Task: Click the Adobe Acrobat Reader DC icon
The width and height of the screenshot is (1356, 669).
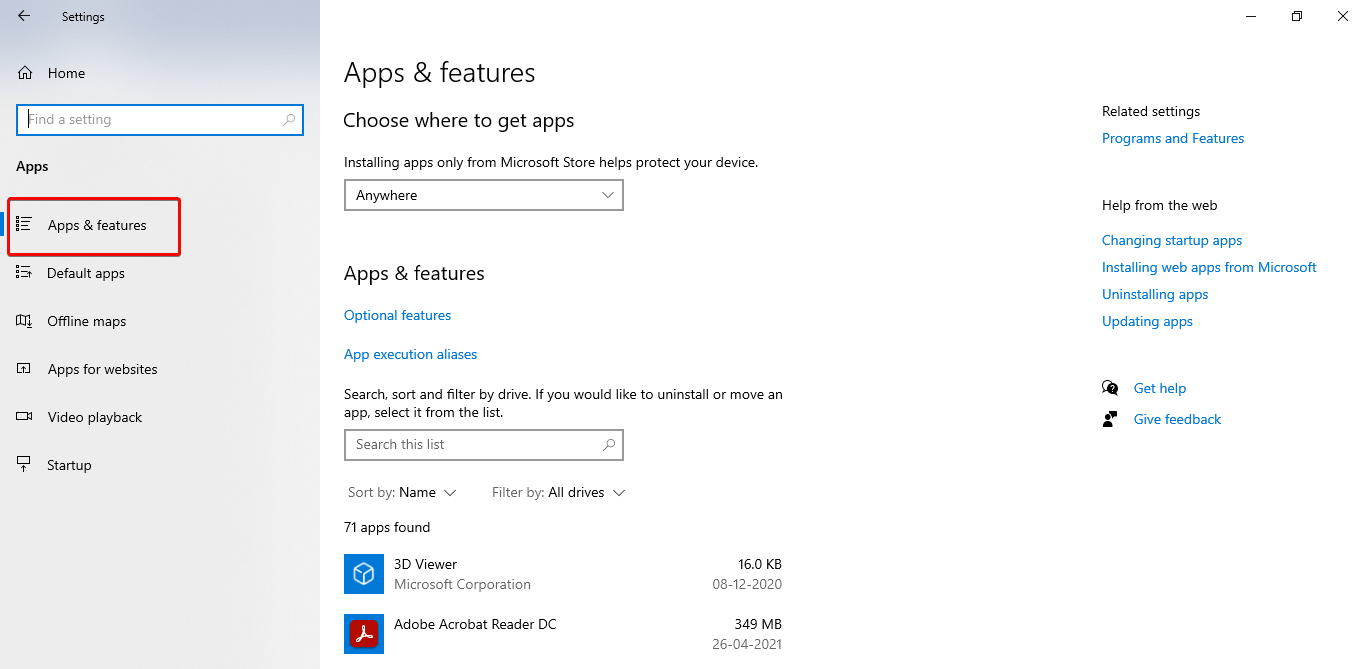Action: (363, 633)
